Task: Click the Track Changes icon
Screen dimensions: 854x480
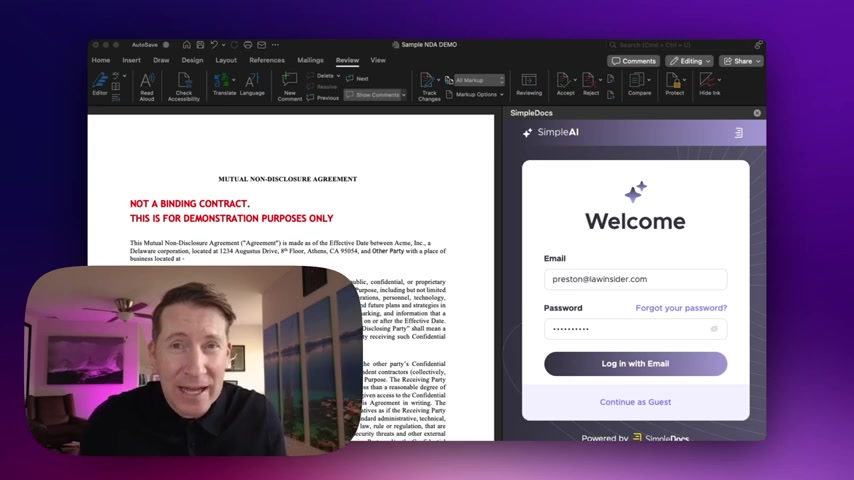Action: [428, 86]
